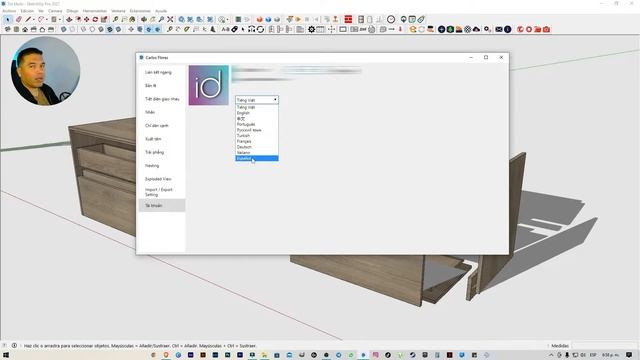Click the red stacked-bars plugin icon
The height and width of the screenshot is (360, 640).
348,19
